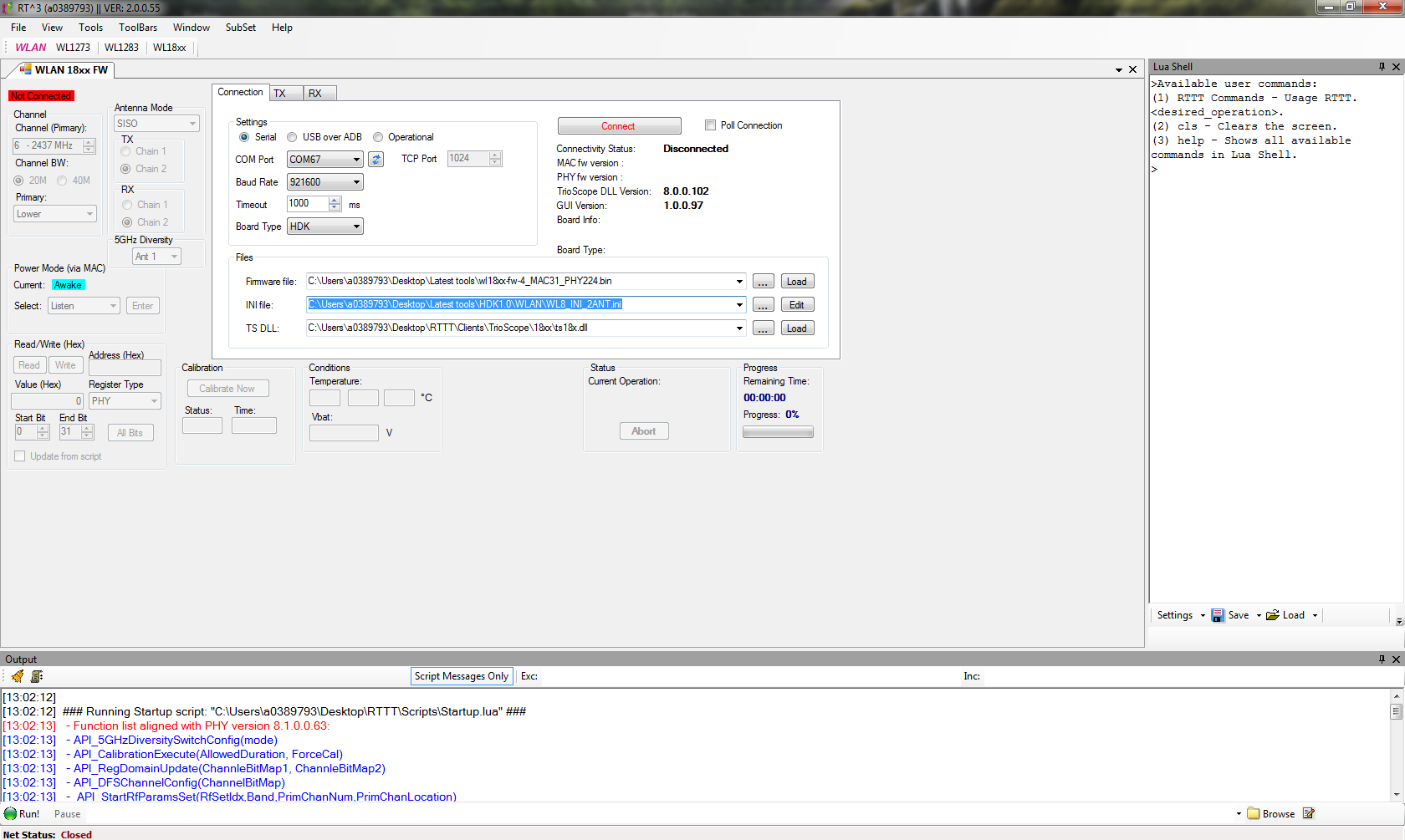The image size is (1405, 840).
Task: Check Update from script option
Action: click(x=19, y=456)
